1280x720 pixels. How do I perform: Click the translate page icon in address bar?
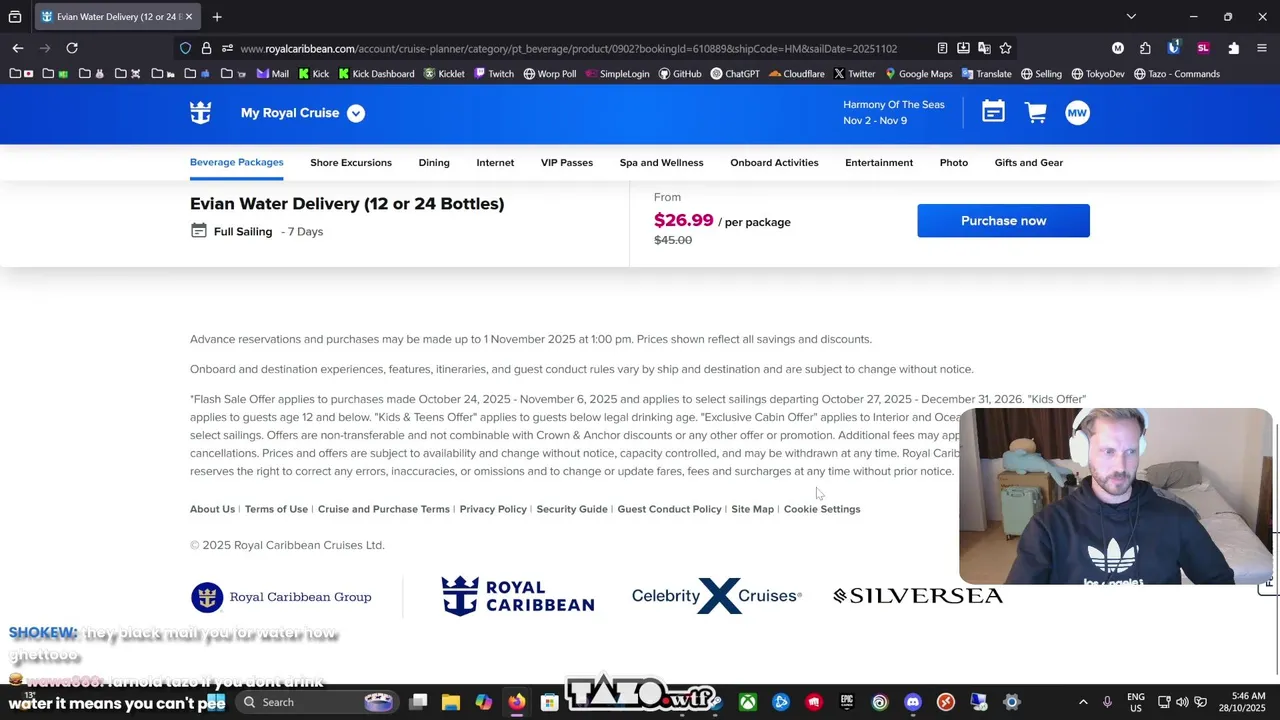984,48
